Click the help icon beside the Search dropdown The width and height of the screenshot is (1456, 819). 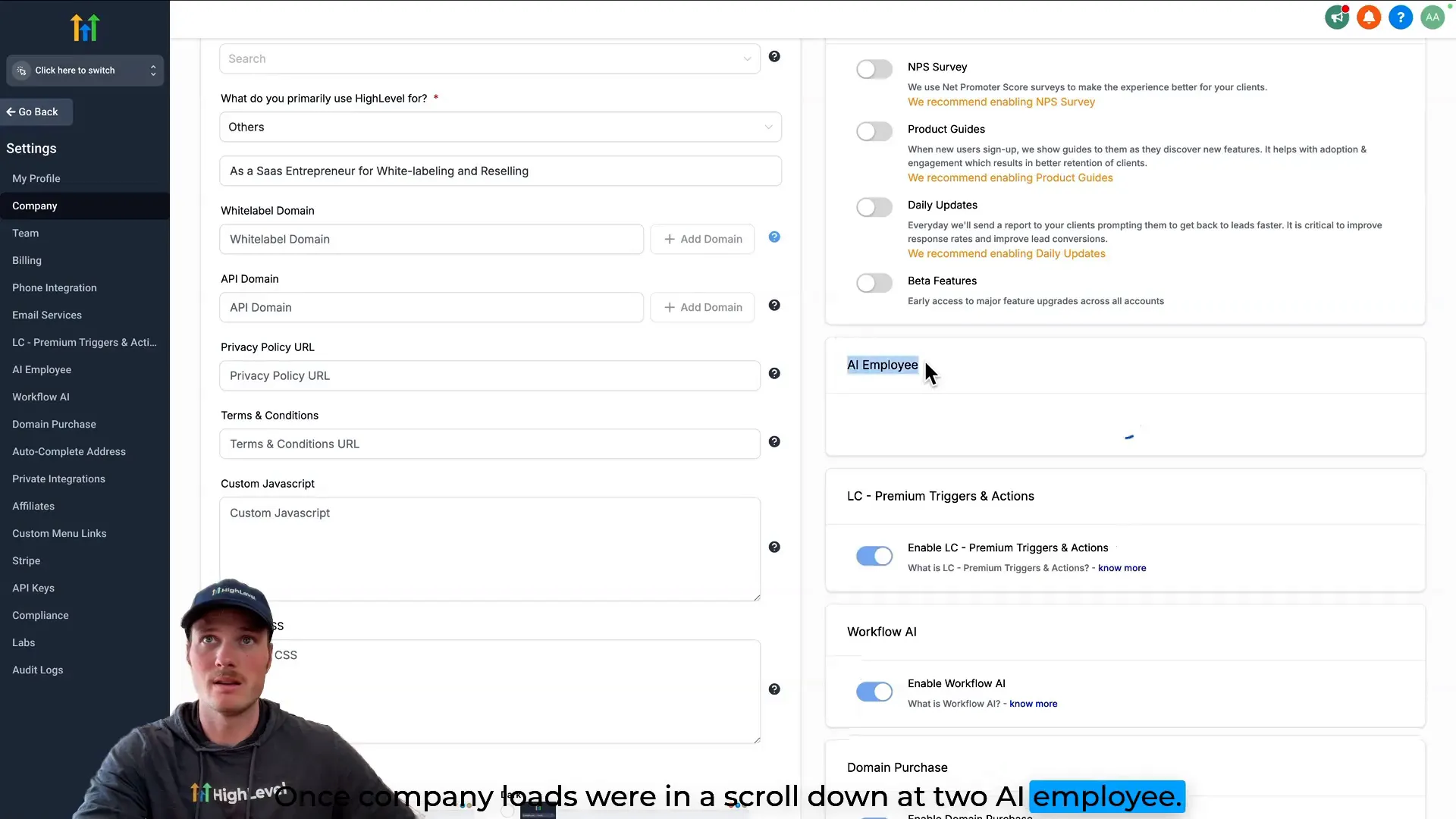coord(774,56)
